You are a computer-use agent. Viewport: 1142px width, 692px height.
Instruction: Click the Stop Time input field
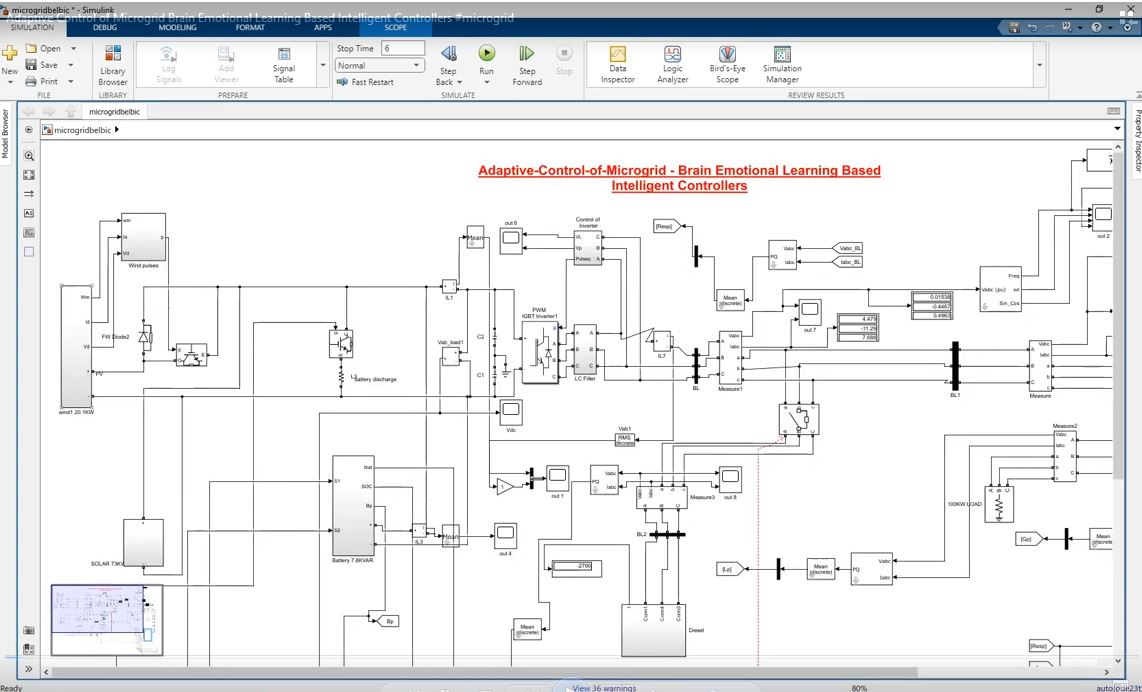(x=403, y=48)
